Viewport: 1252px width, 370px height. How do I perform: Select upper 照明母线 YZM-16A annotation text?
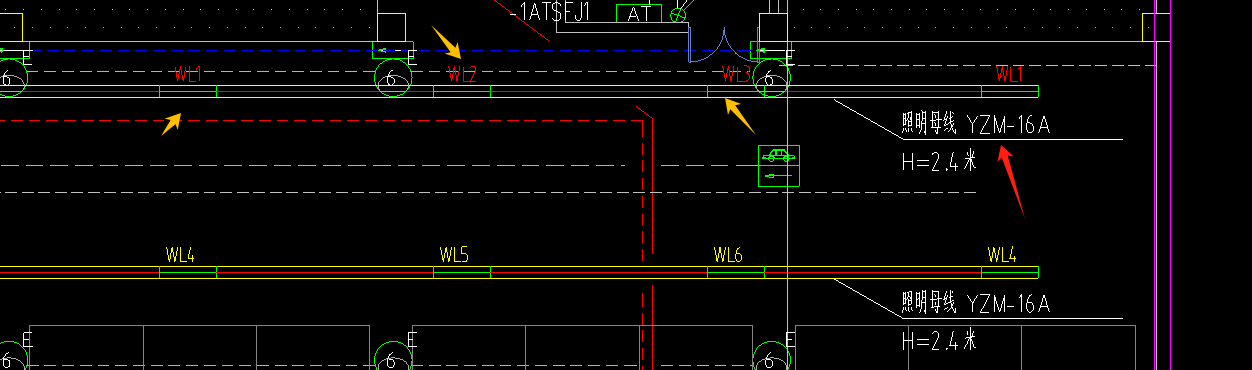click(975, 125)
